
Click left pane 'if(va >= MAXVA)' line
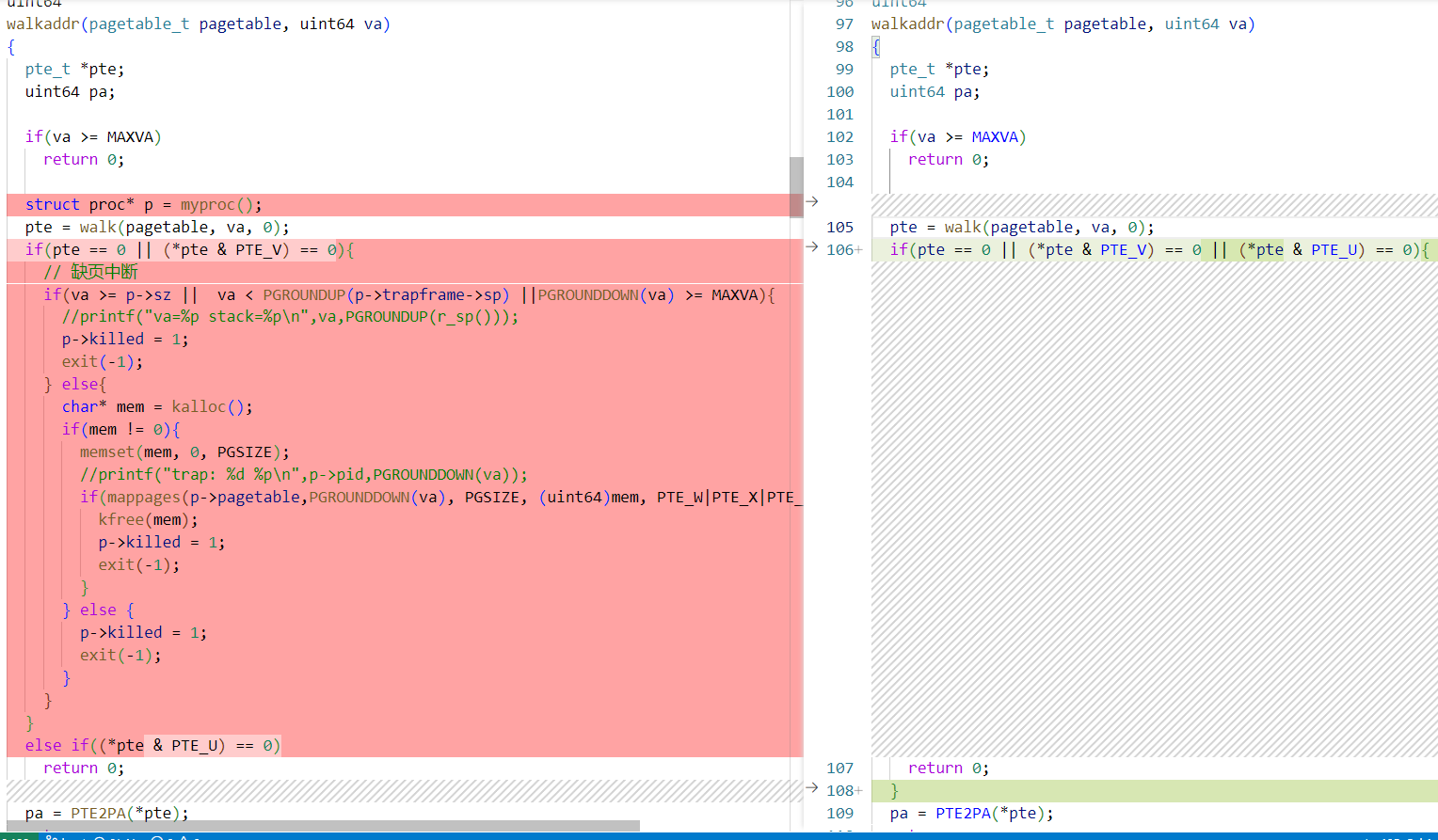coord(93,137)
